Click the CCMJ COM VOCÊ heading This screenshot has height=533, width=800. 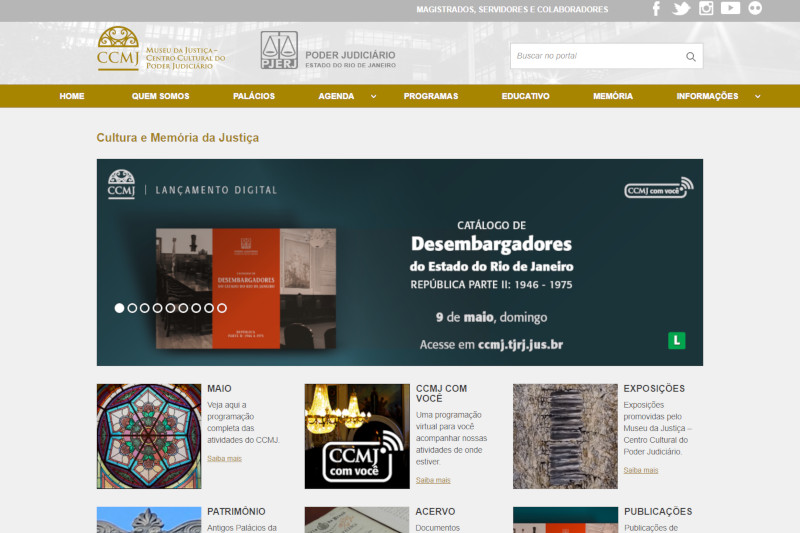[x=441, y=393]
